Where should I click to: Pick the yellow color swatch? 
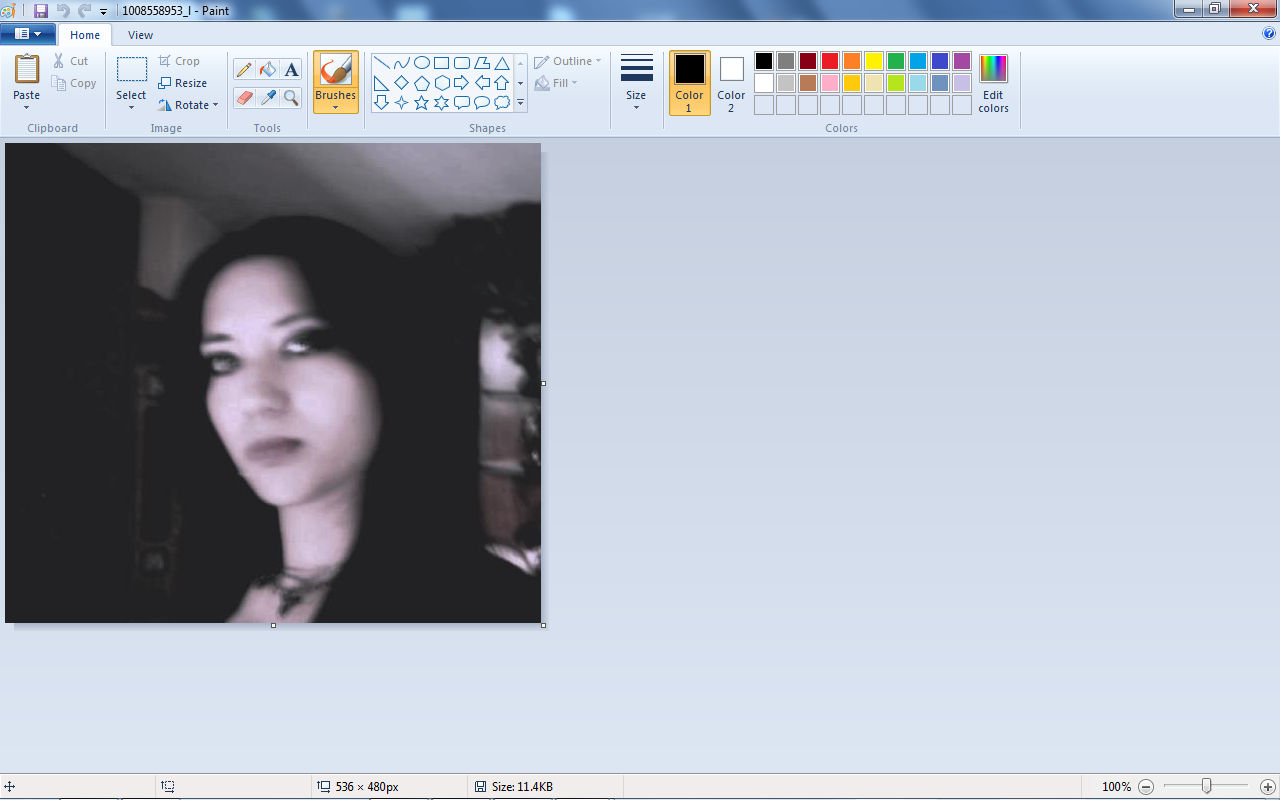point(874,61)
